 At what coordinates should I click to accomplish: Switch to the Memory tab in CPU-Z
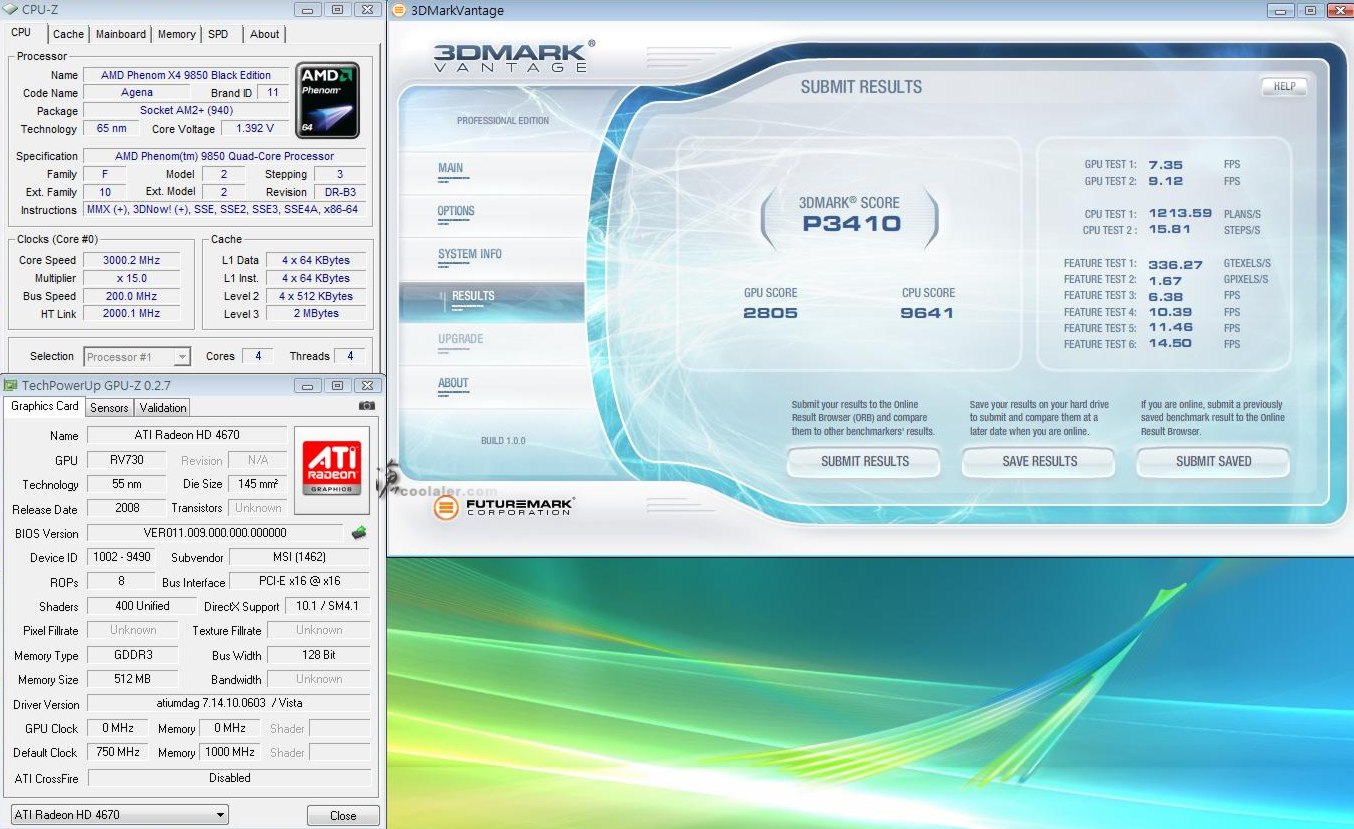176,34
